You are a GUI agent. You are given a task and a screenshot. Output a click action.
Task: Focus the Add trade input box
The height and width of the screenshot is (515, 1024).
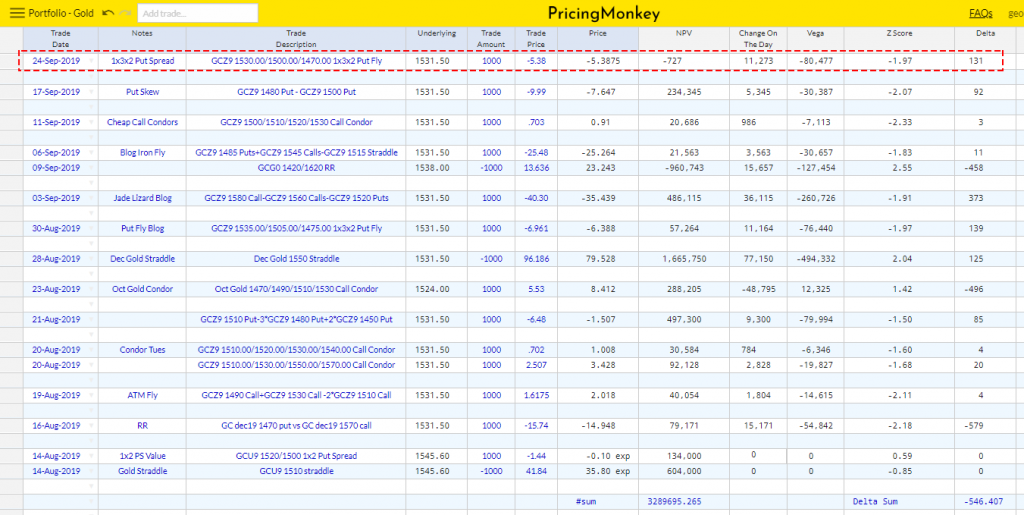198,13
